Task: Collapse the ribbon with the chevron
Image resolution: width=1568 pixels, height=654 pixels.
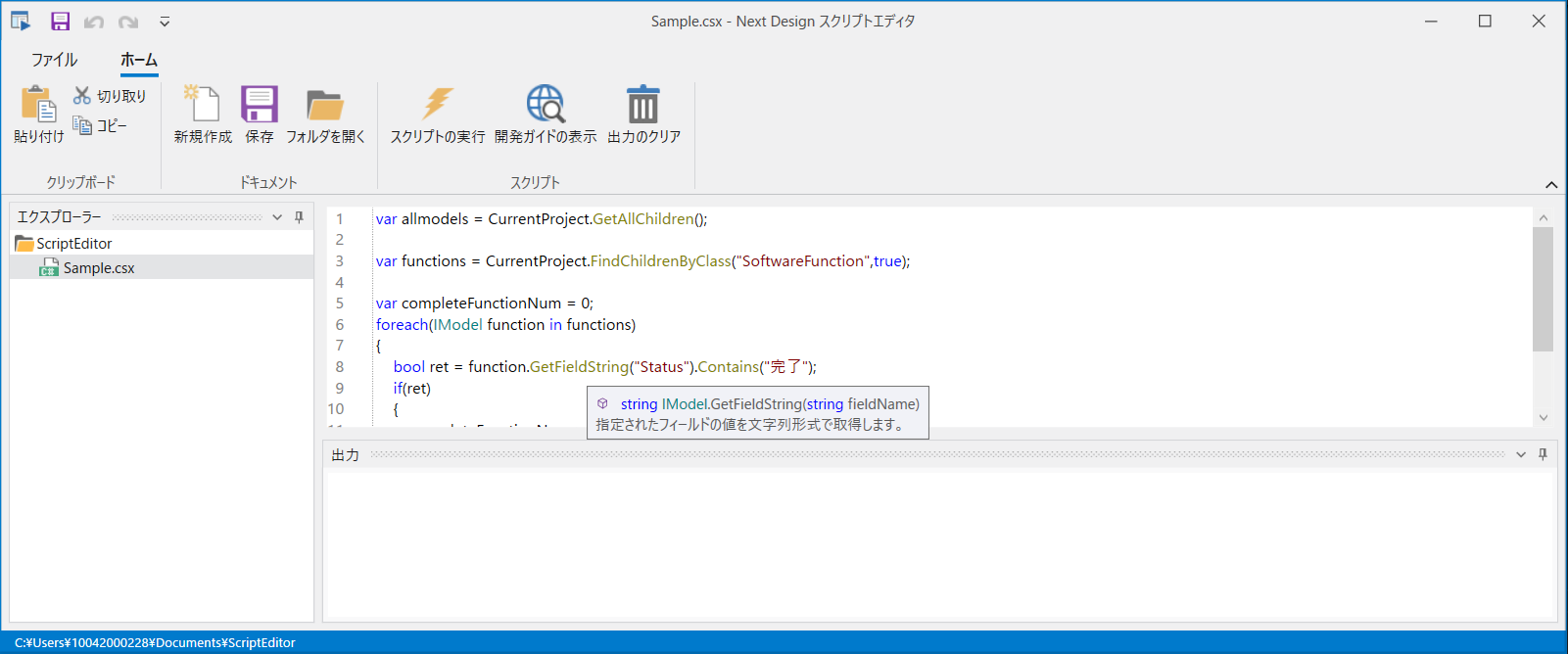Action: (x=1551, y=184)
